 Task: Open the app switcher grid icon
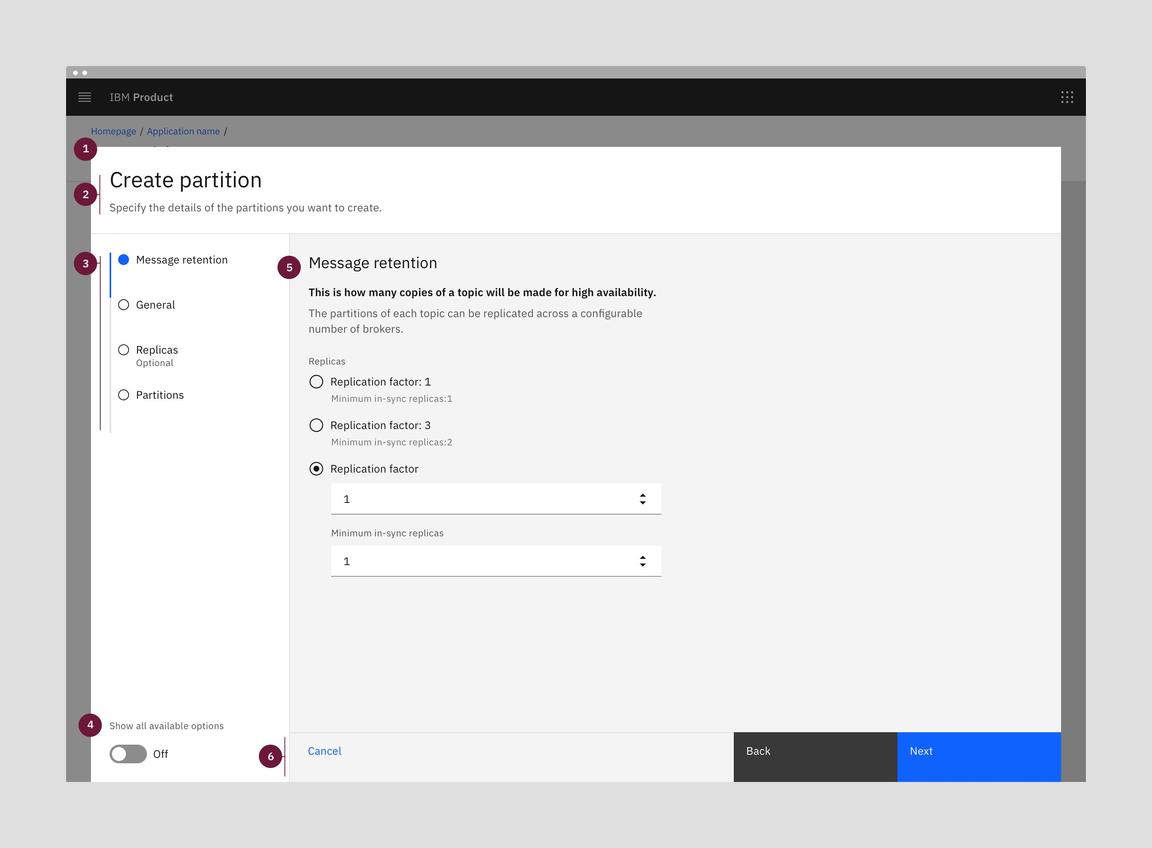[x=1067, y=97]
